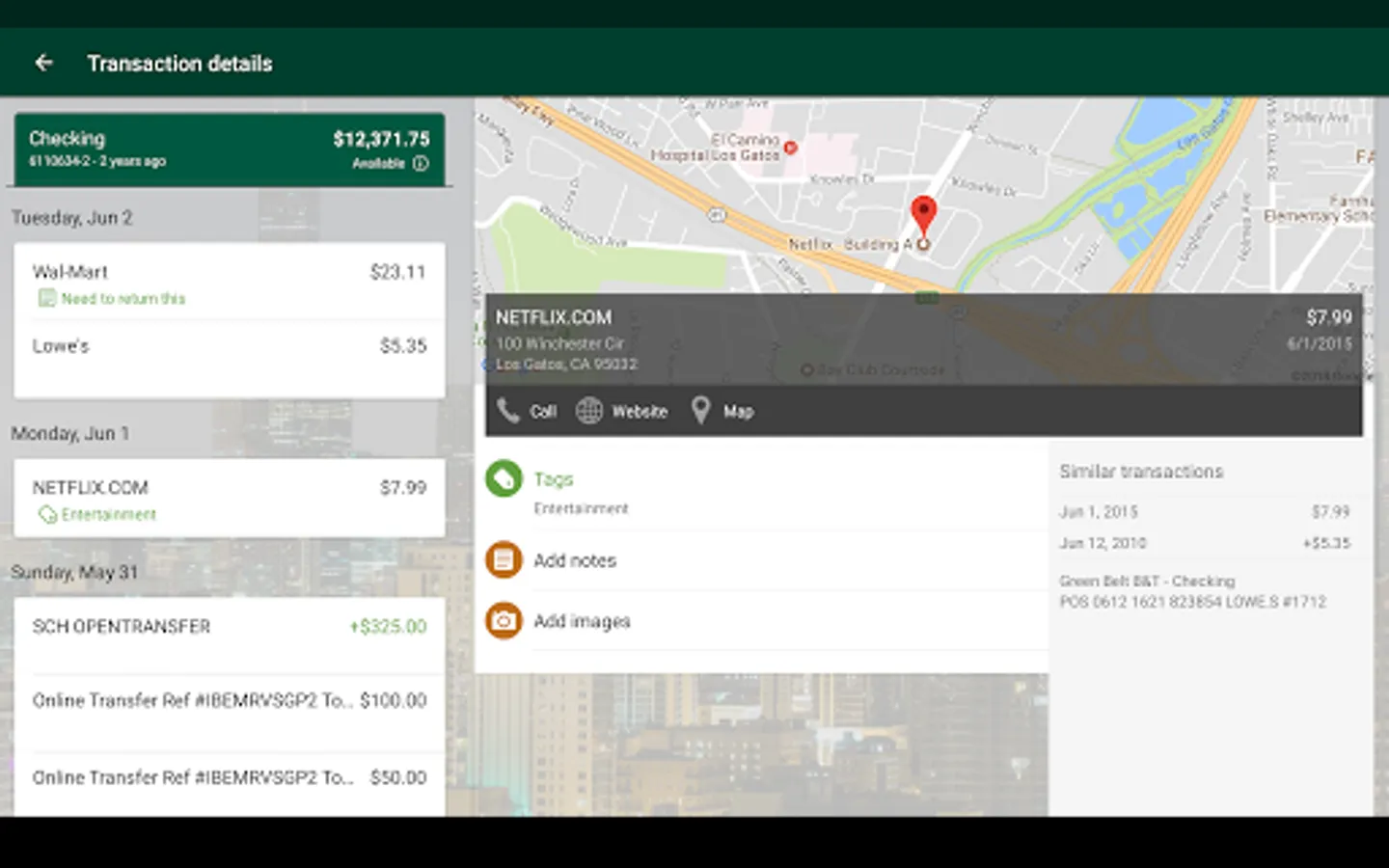The image size is (1389, 868).
Task: Click the Map label
Action: coord(738,412)
